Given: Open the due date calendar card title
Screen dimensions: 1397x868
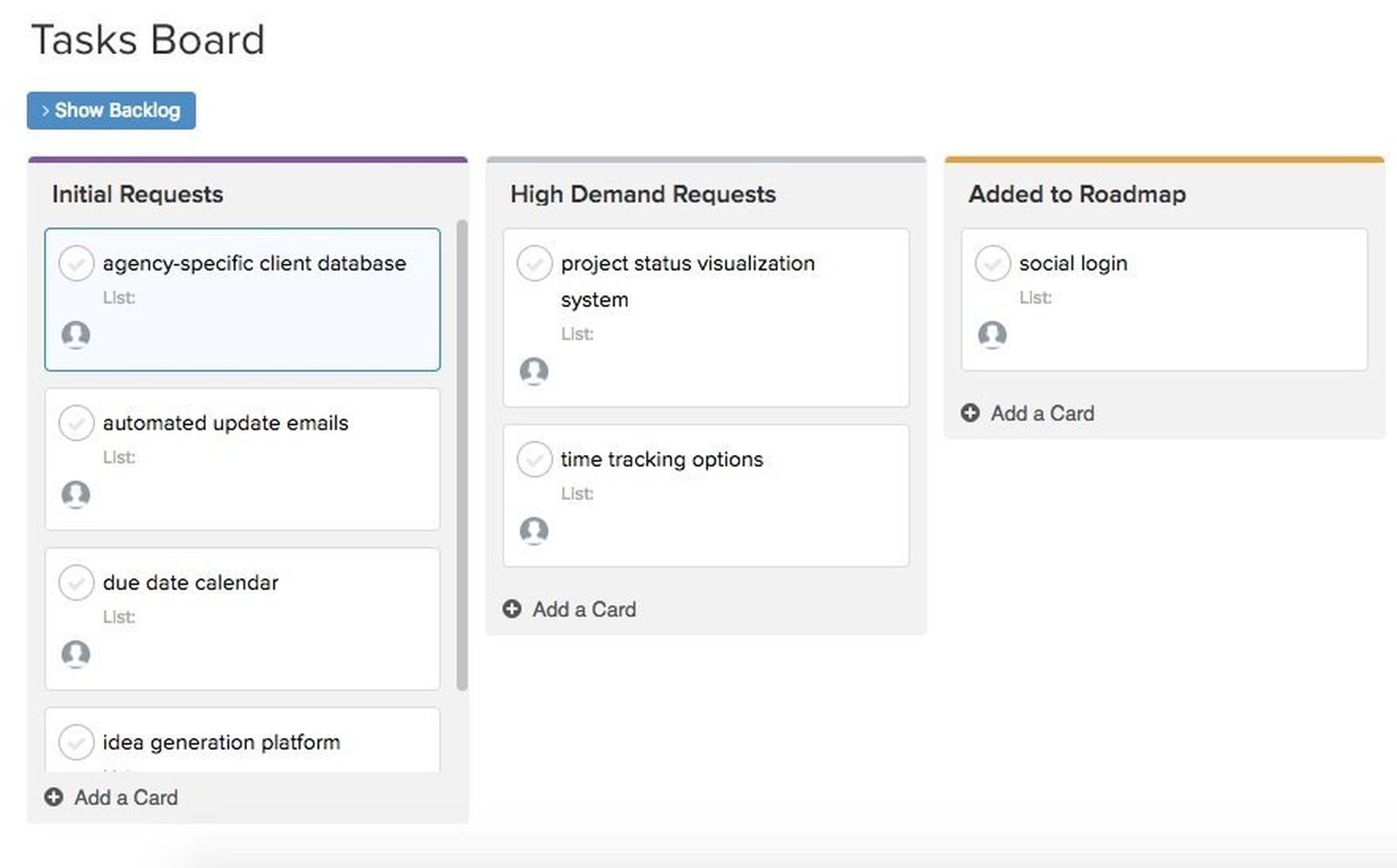Looking at the screenshot, I should point(190,582).
